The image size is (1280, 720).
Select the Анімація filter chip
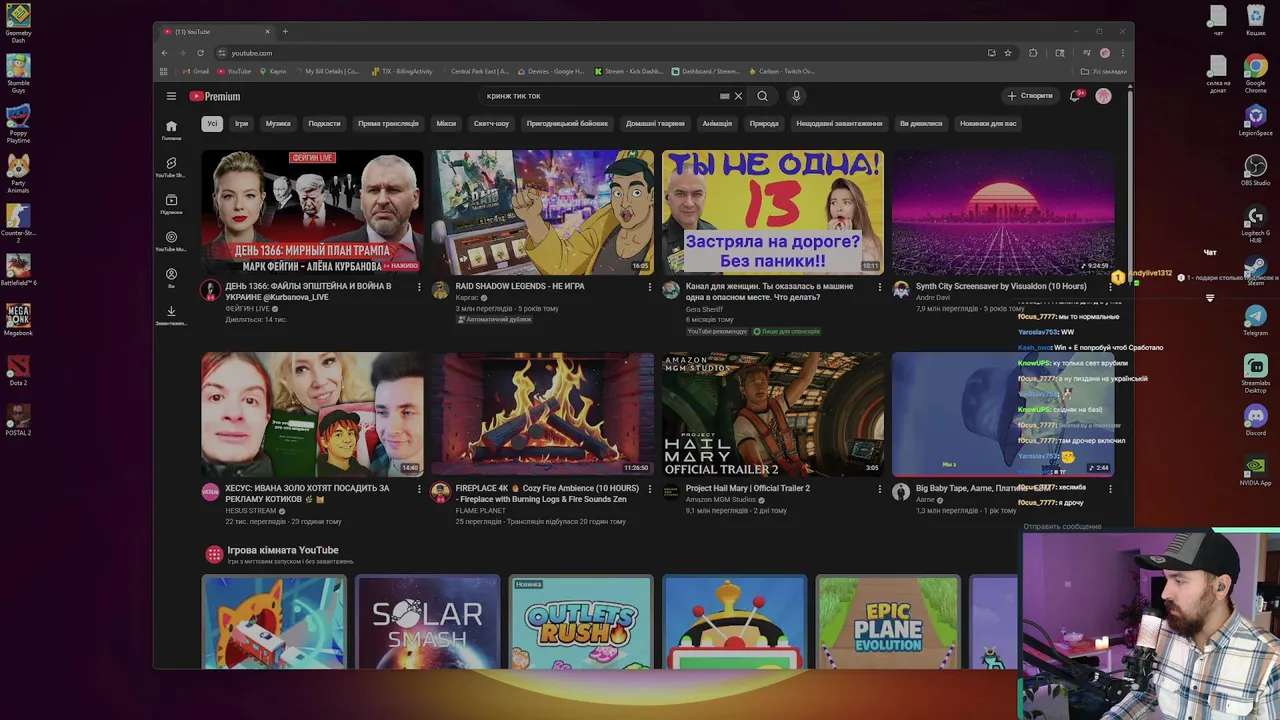click(717, 124)
